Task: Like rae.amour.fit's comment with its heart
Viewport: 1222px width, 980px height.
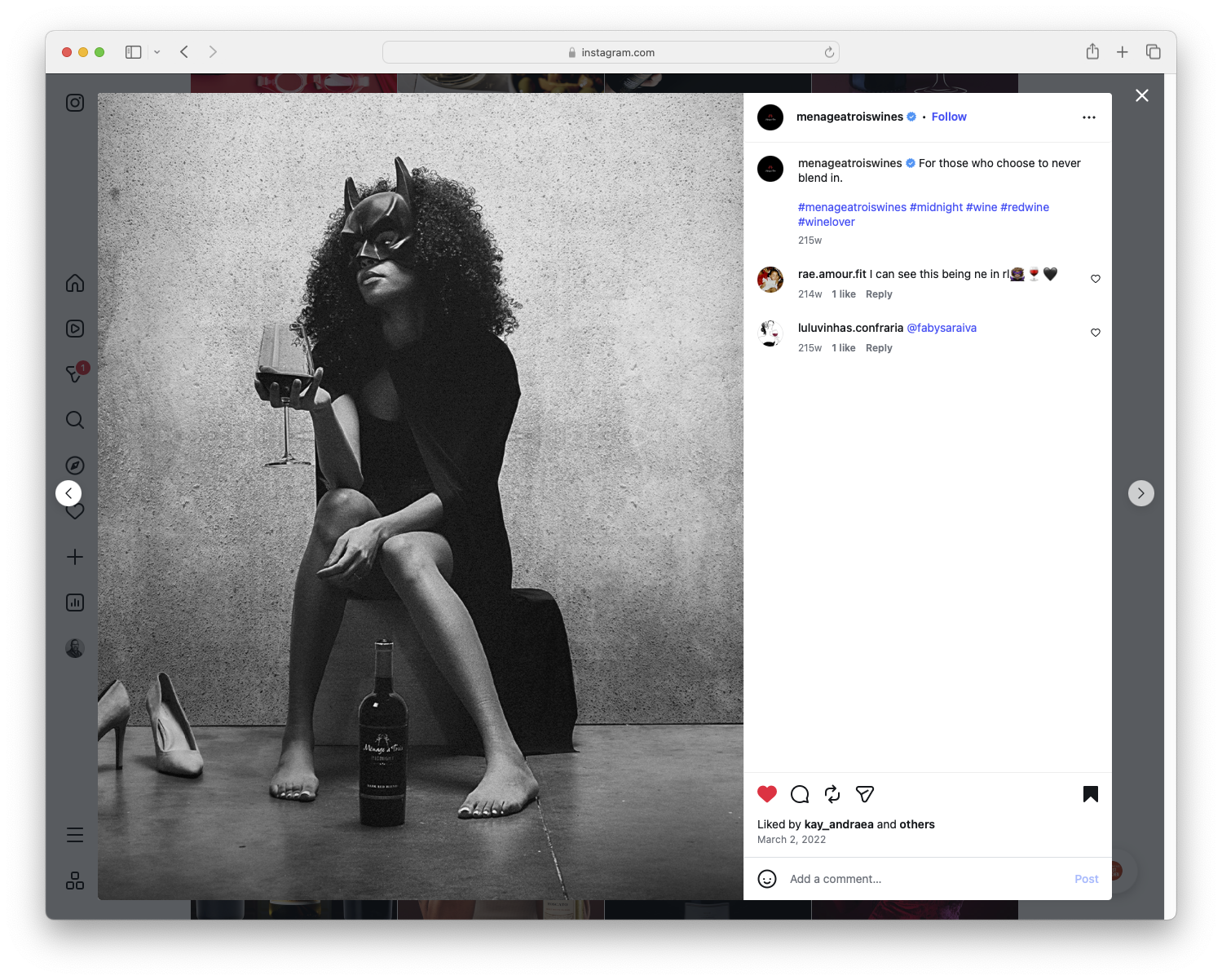Action: 1095,278
